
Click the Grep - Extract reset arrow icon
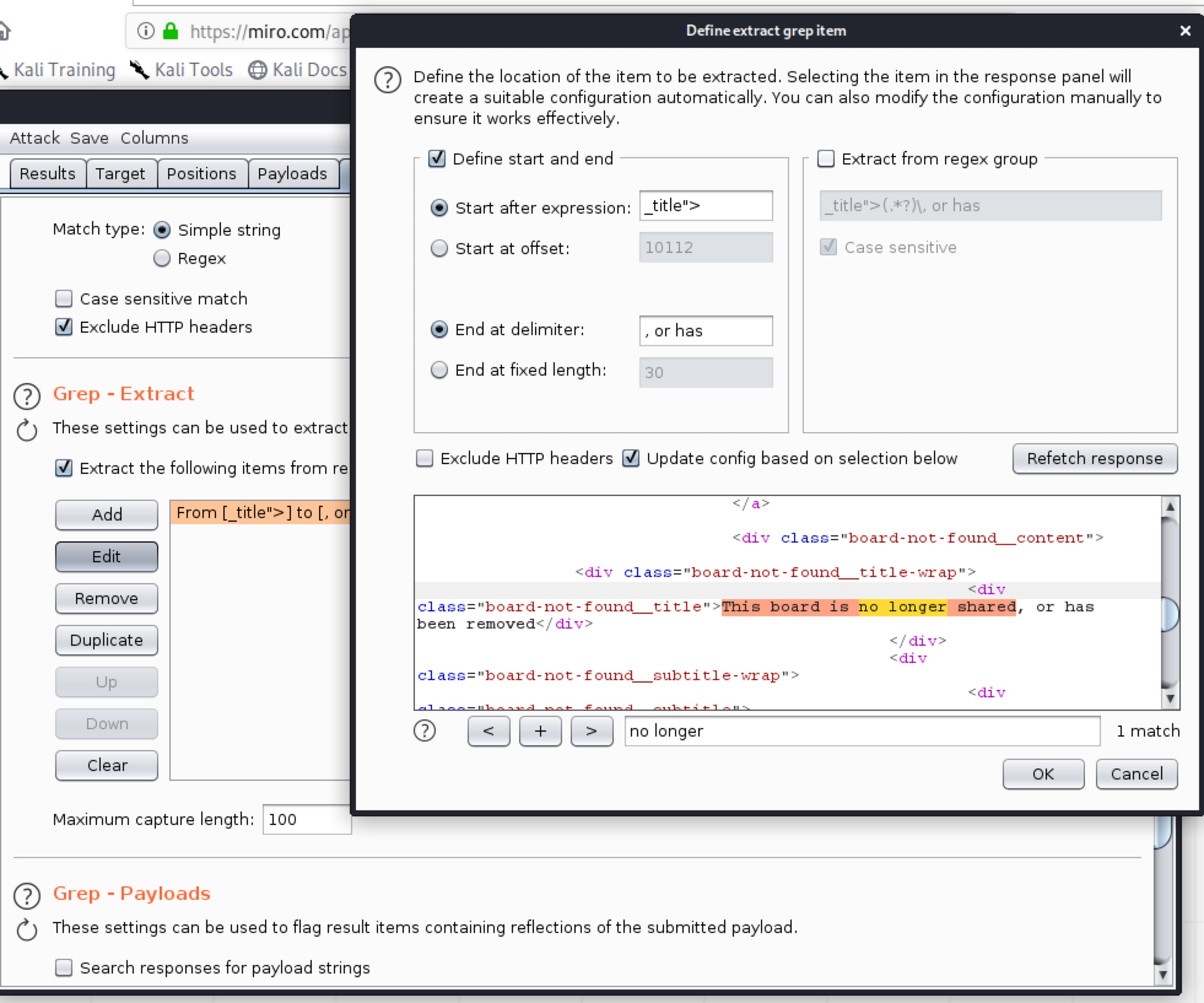pyautogui.click(x=27, y=430)
